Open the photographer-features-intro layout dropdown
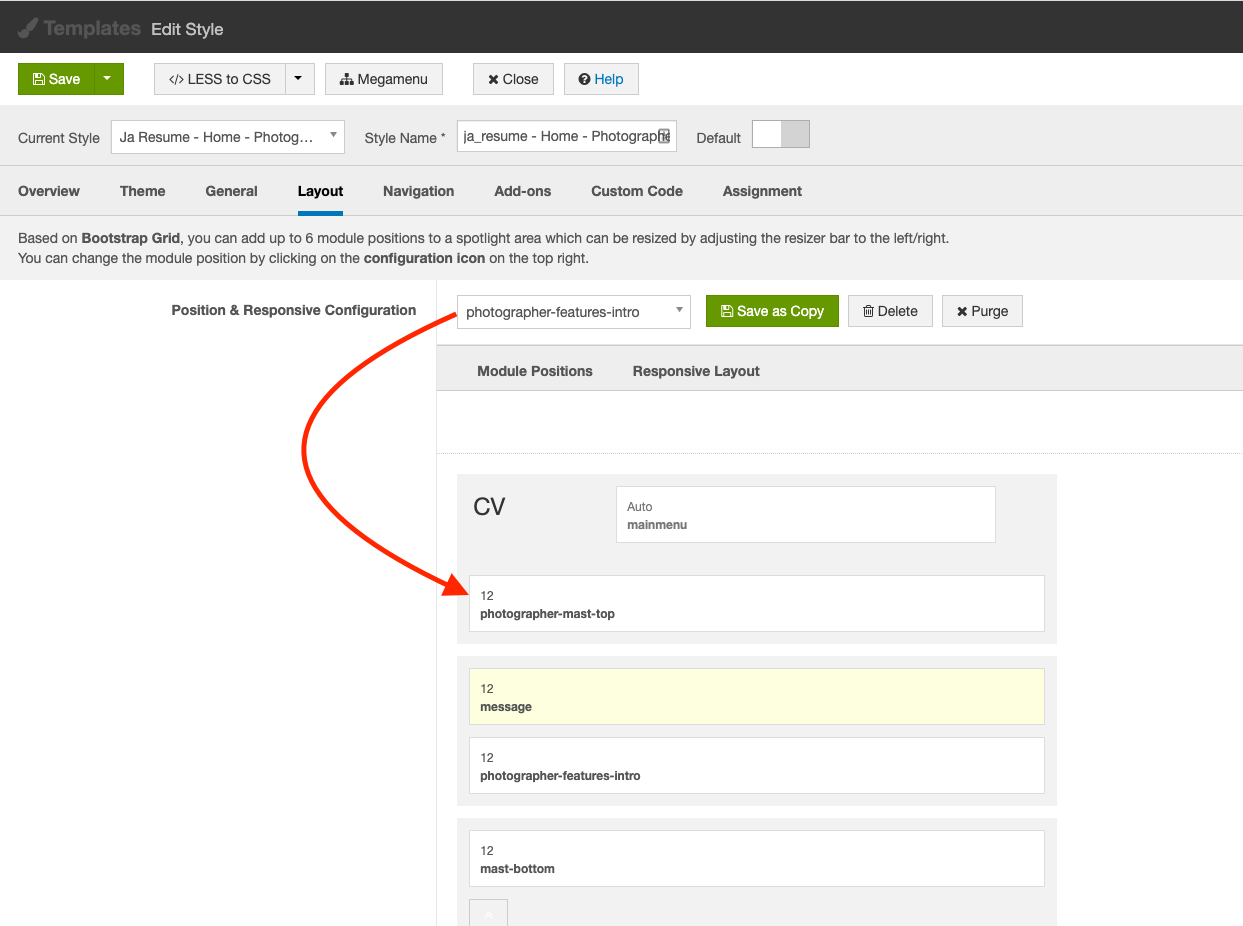The height and width of the screenshot is (926, 1243). (573, 311)
